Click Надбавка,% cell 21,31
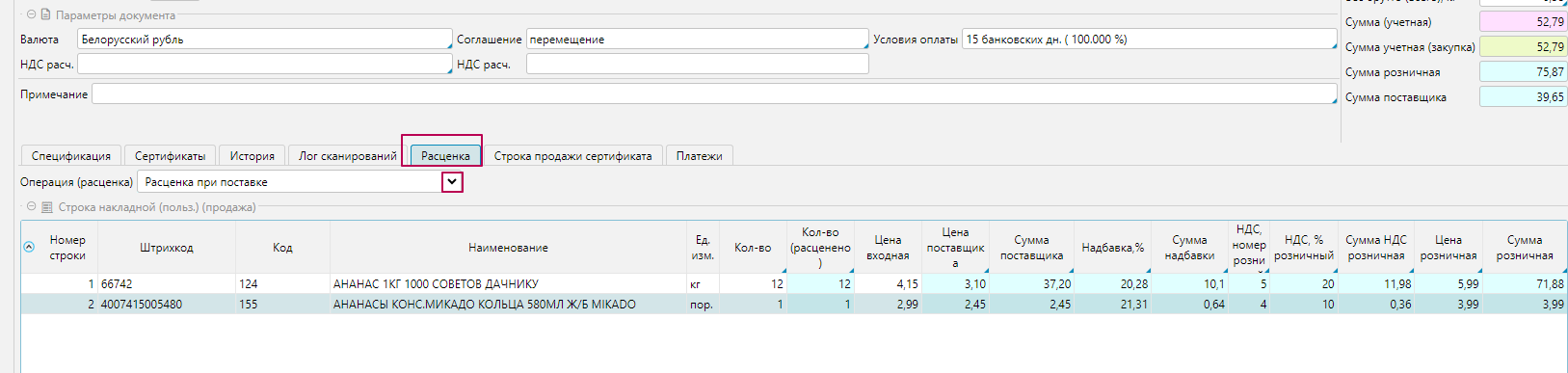Viewport: 1568px width, 373px height. 1112,304
